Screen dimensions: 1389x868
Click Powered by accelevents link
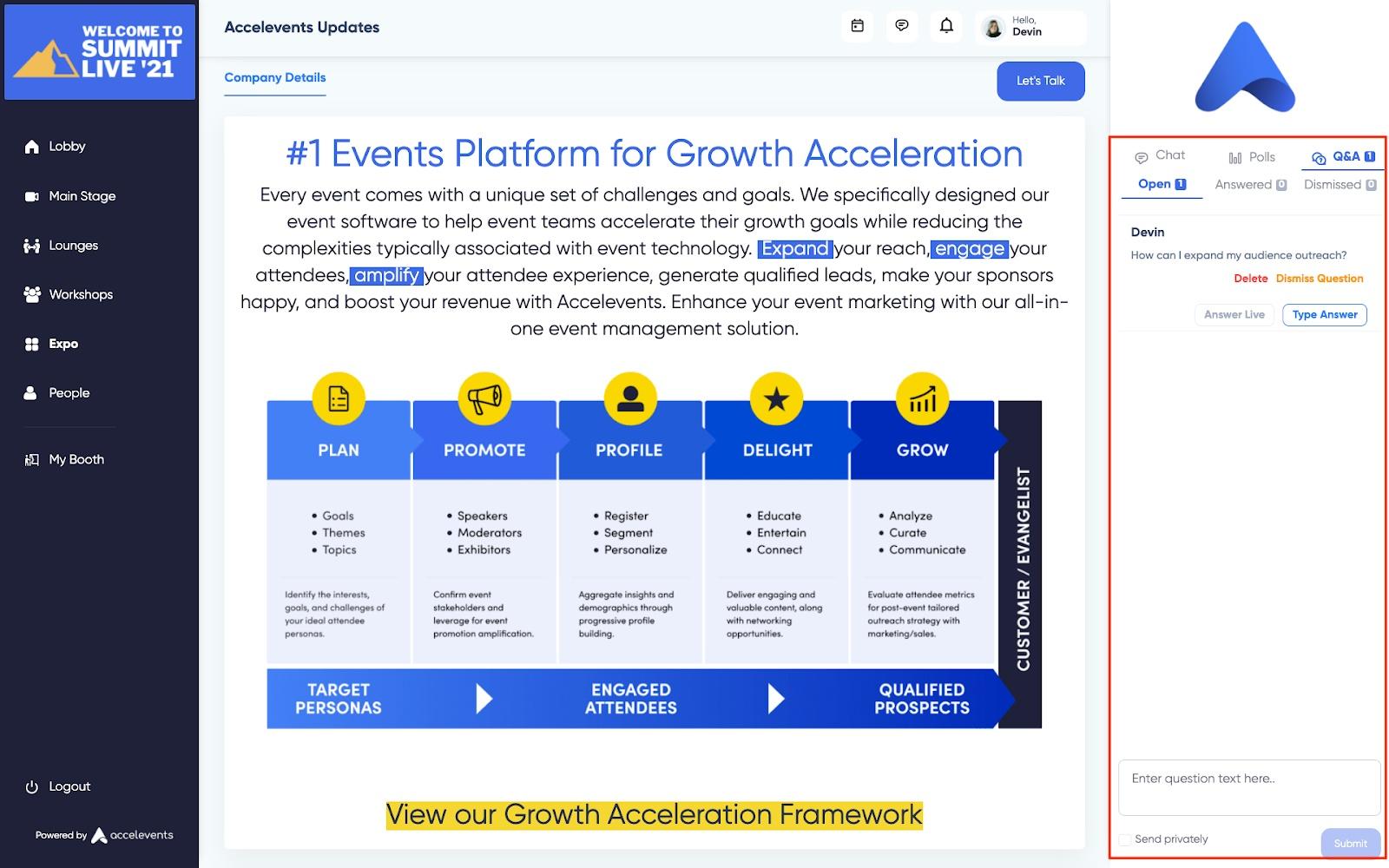pyautogui.click(x=104, y=836)
